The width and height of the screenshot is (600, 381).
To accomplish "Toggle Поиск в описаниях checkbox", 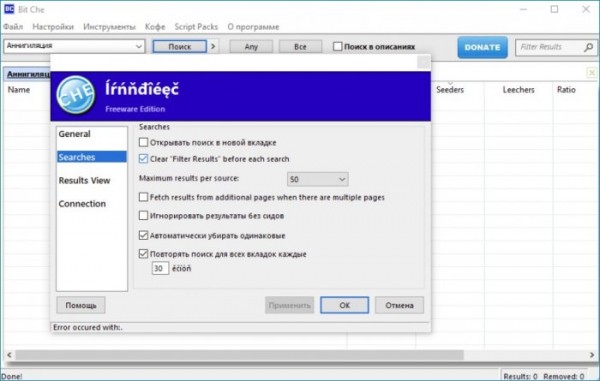I will tap(337, 46).
